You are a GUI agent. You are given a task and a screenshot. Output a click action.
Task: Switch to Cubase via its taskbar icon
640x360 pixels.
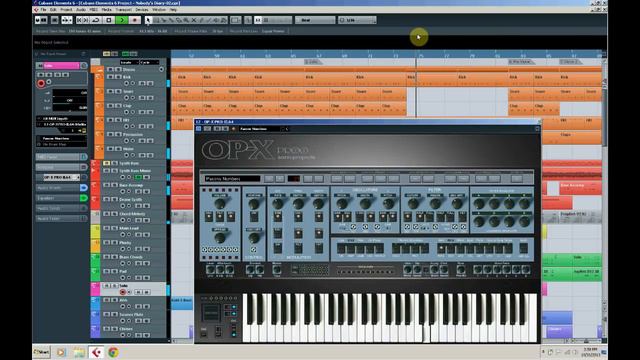pos(96,352)
